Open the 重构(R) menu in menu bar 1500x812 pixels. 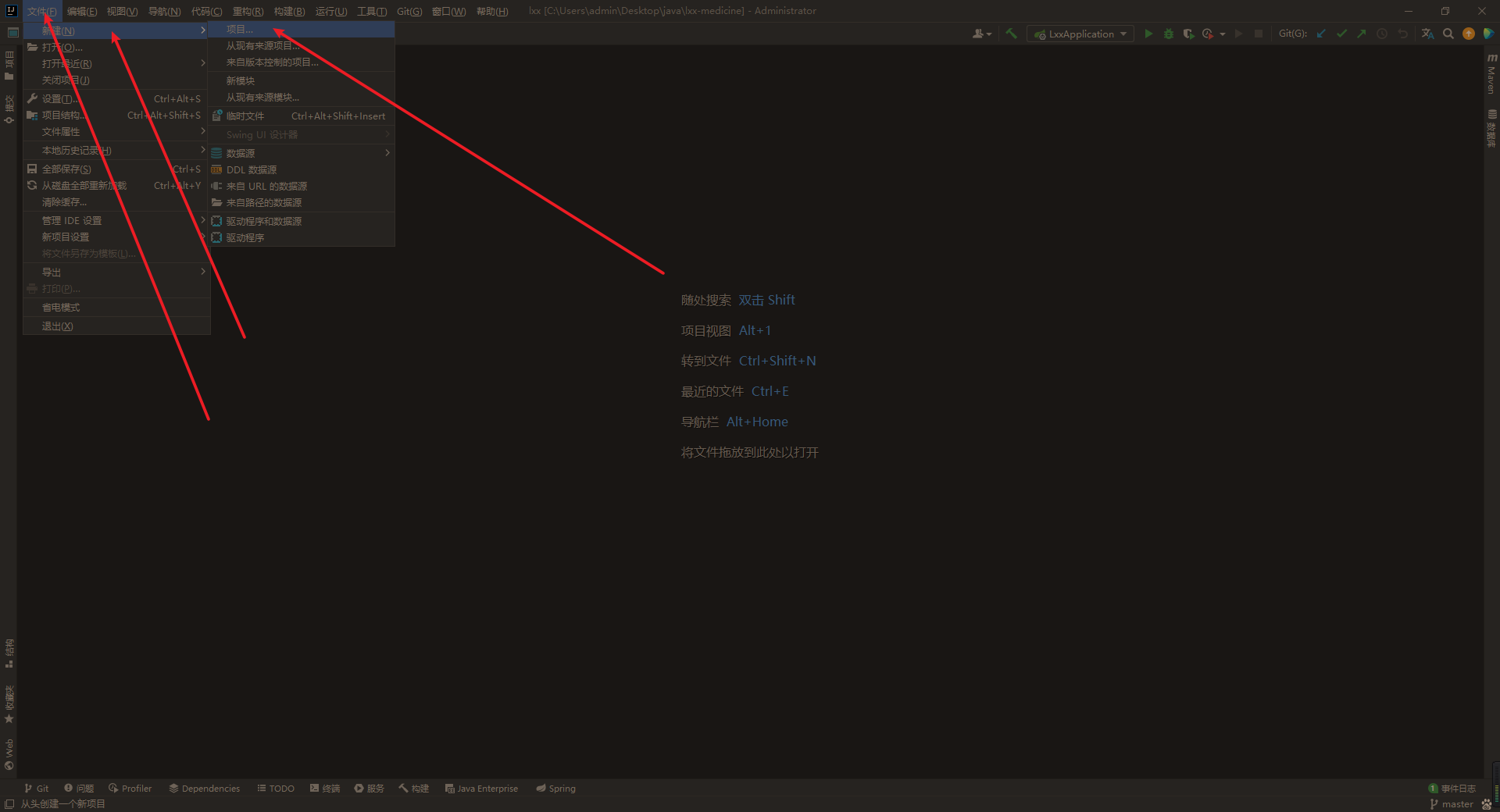248,11
